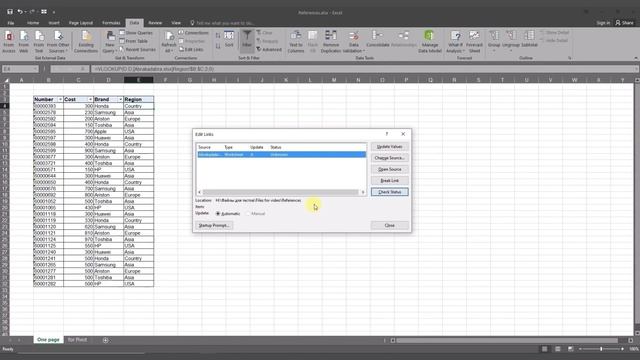The image size is (640, 360).
Task: Switch to the Formulas tab
Action: click(111, 23)
